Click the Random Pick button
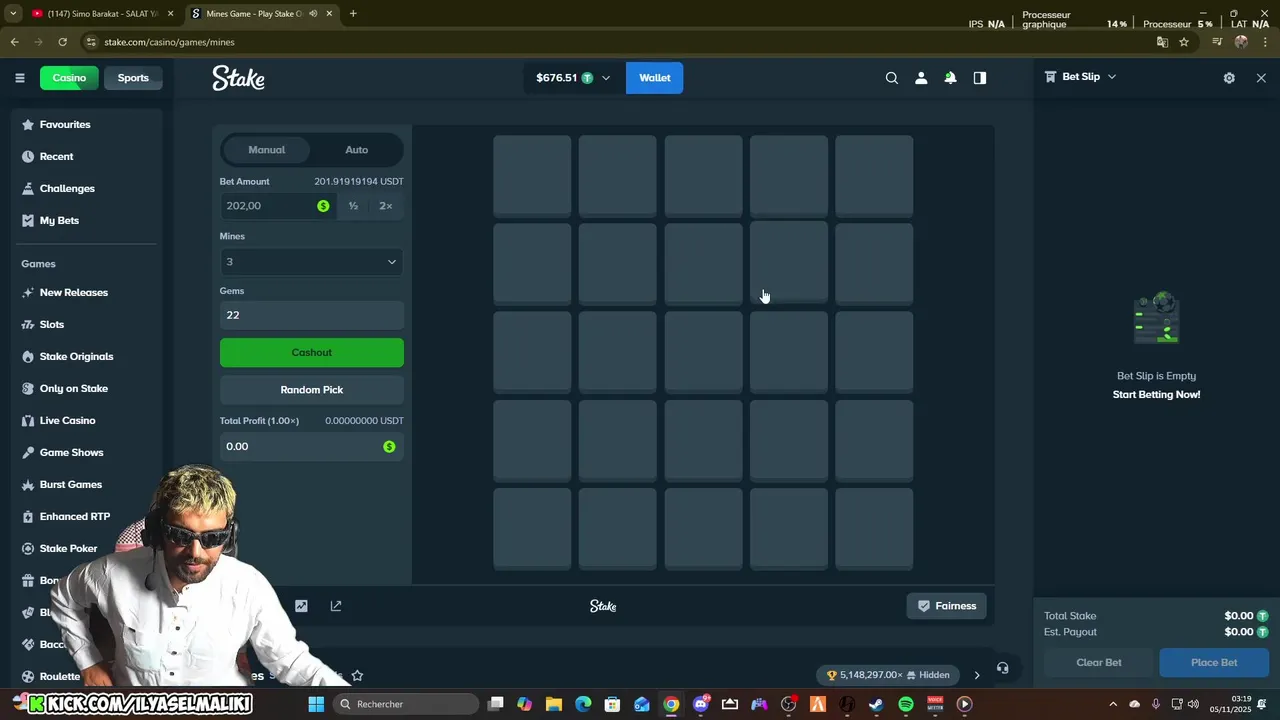Screen dimensions: 1280x720 pos(312,390)
